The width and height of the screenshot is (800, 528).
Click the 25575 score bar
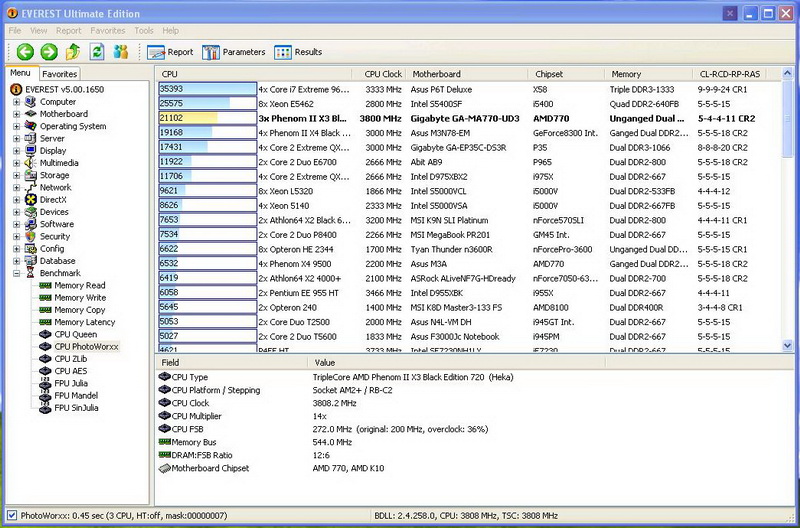point(207,104)
